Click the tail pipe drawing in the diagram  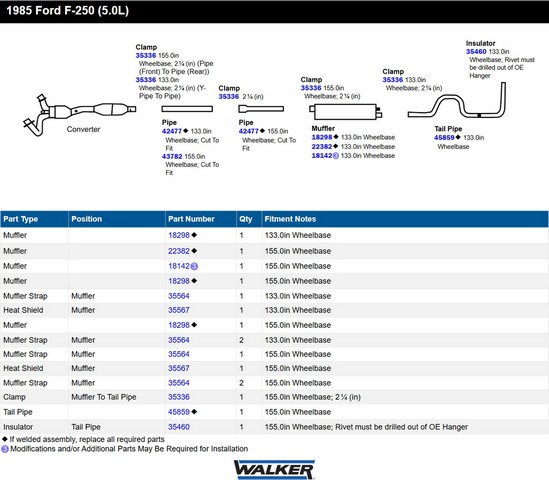(457, 100)
